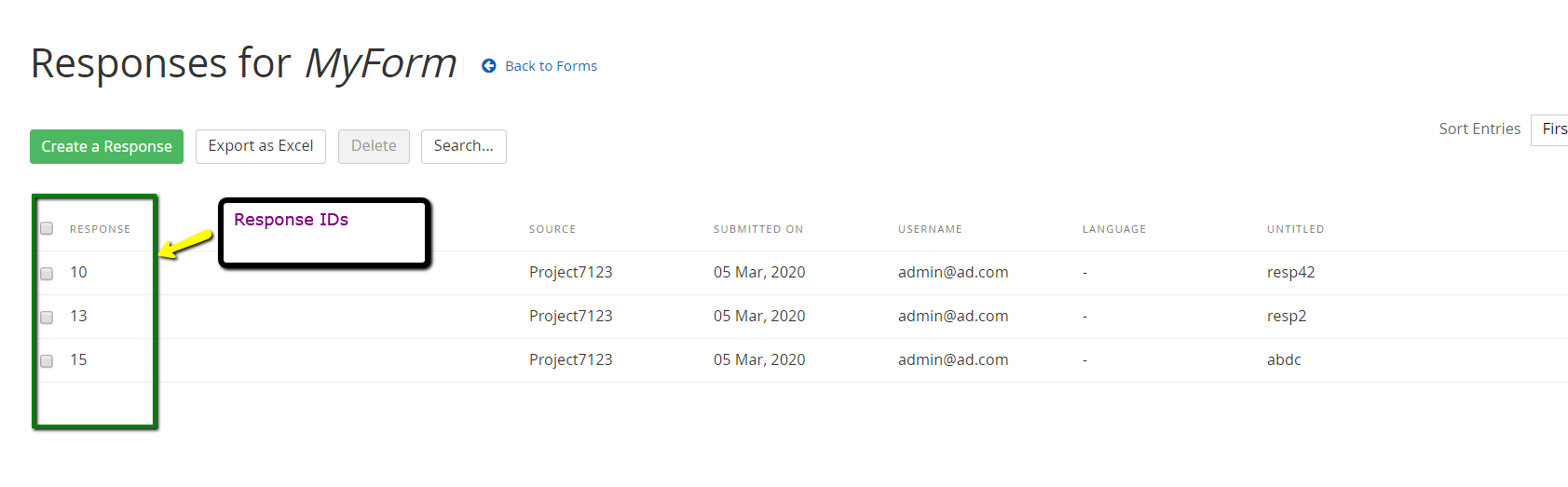Click the UNTITLED column header
The height and width of the screenshot is (487, 1568).
click(x=1295, y=229)
